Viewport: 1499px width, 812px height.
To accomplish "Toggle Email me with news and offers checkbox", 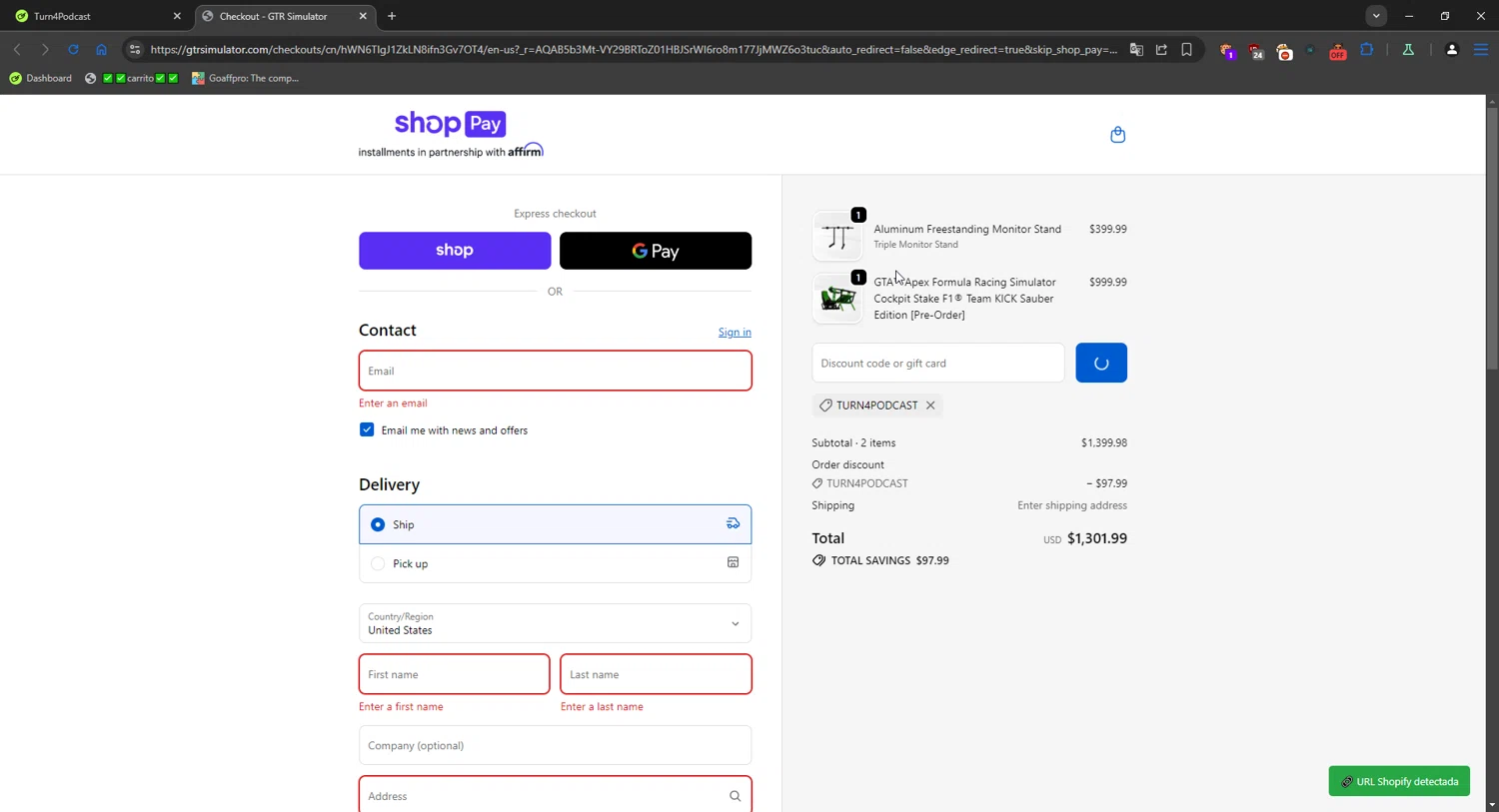I will (x=367, y=429).
